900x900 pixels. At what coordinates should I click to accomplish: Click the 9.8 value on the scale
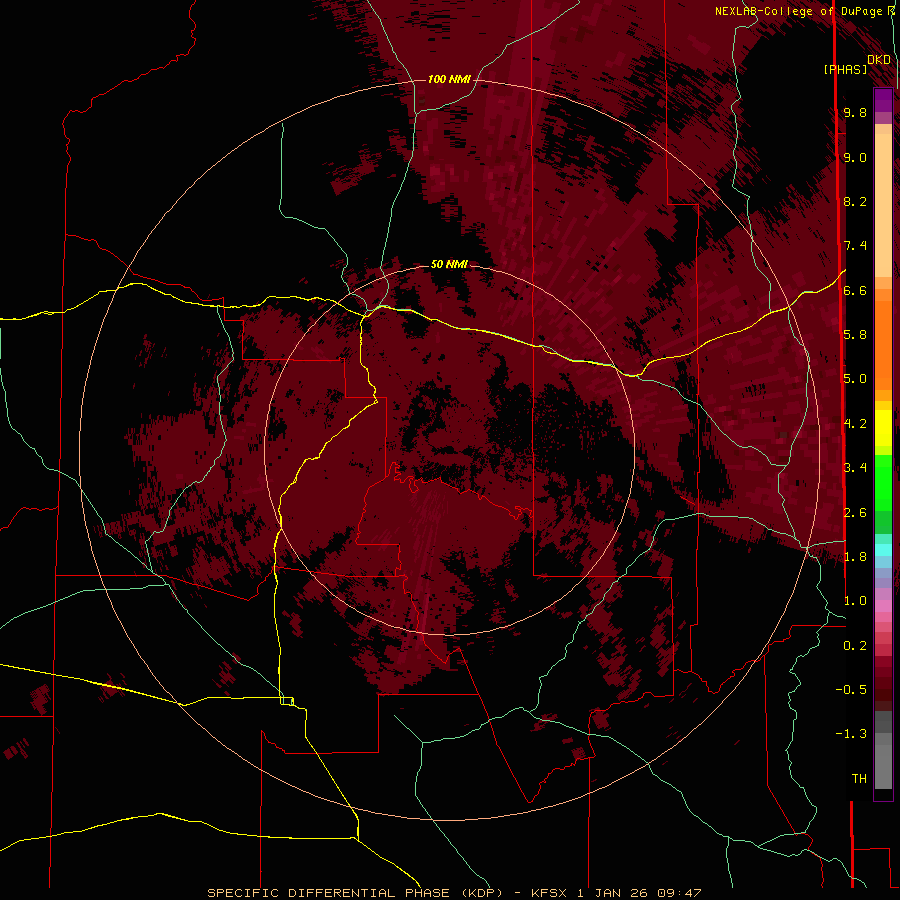tap(855, 113)
